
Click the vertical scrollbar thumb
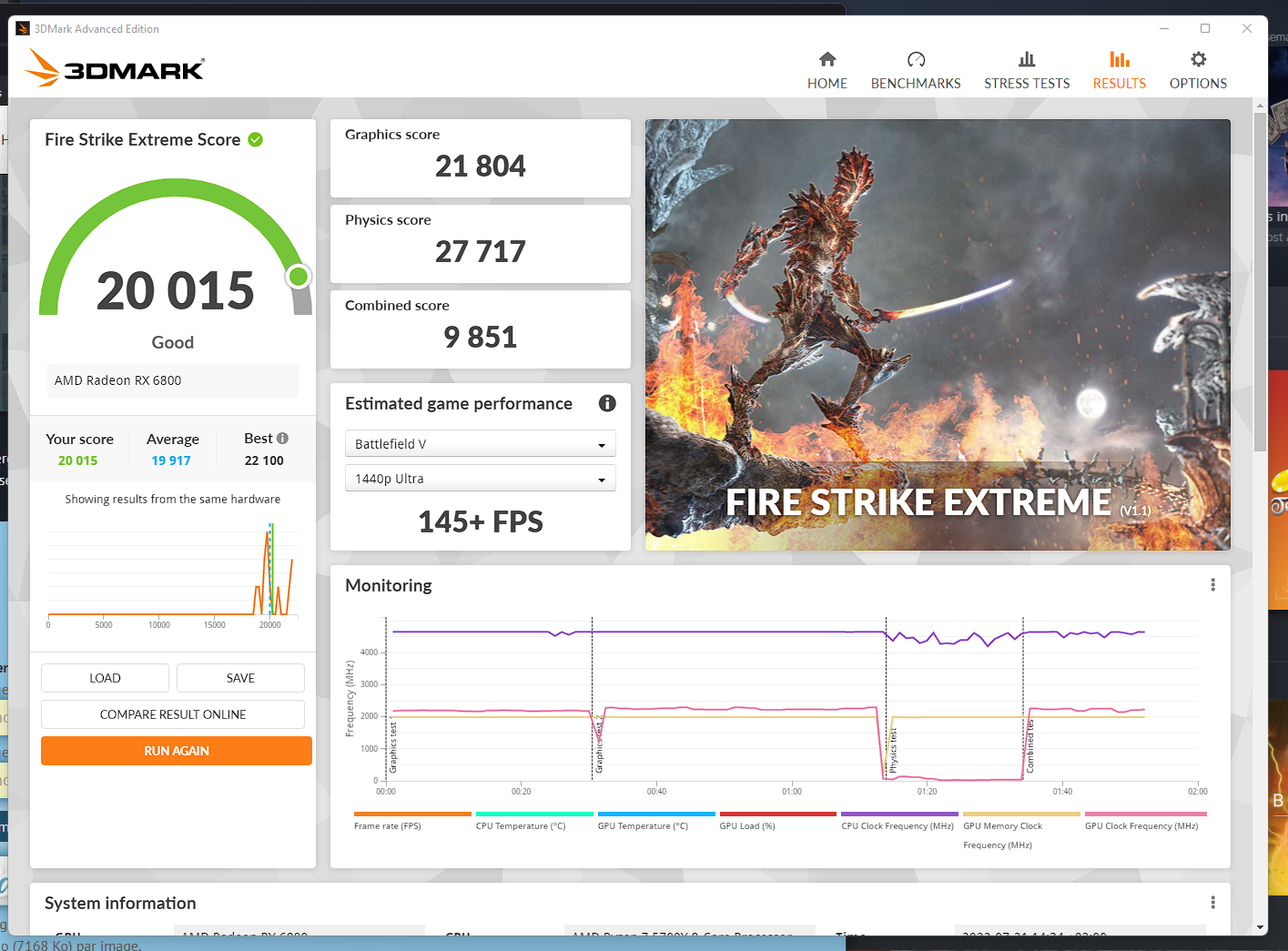tap(1260, 282)
